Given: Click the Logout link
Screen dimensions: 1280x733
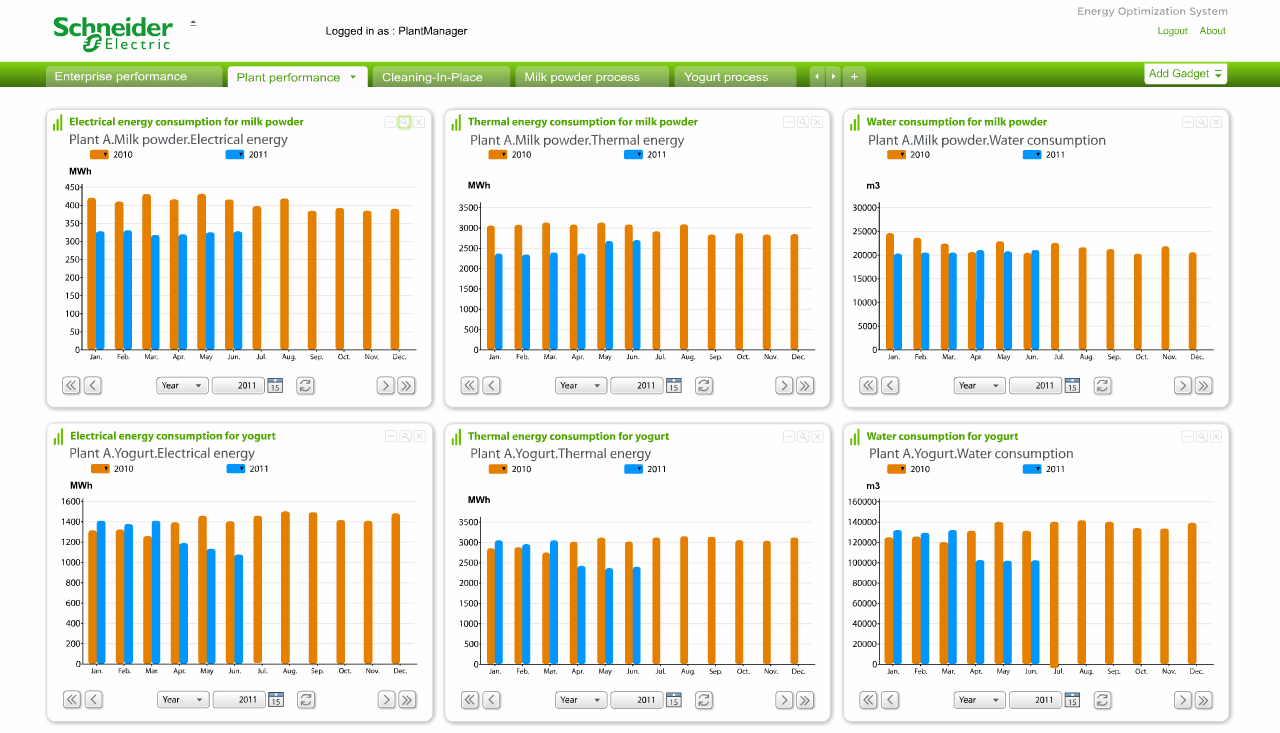Looking at the screenshot, I should click(x=1172, y=31).
